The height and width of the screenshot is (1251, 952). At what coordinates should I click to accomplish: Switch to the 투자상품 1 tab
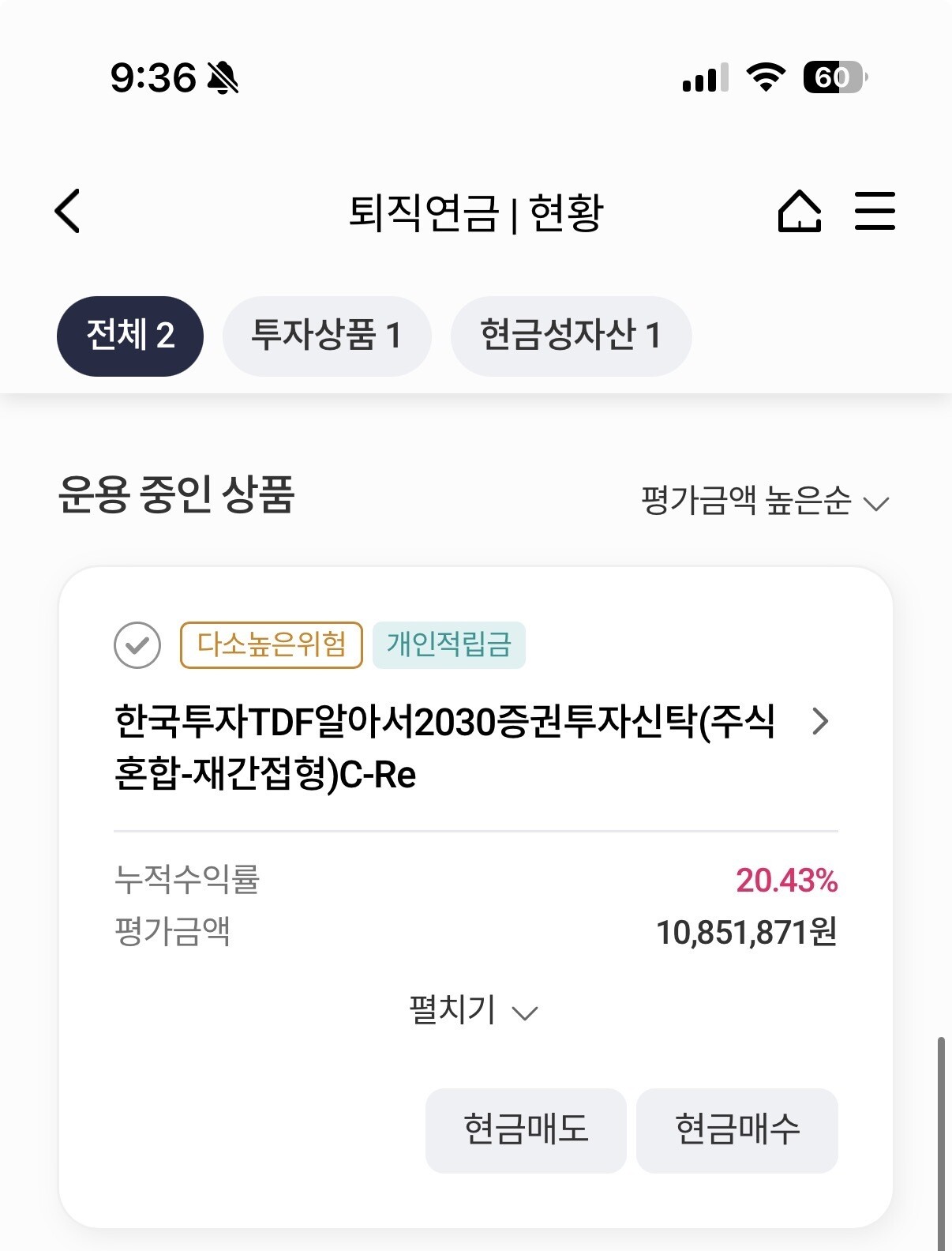(327, 336)
